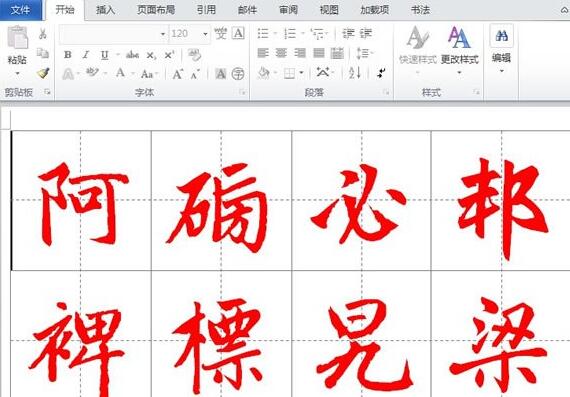Open the font size 120 dropdown
Image resolution: width=570 pixels, height=397 pixels.
point(205,34)
